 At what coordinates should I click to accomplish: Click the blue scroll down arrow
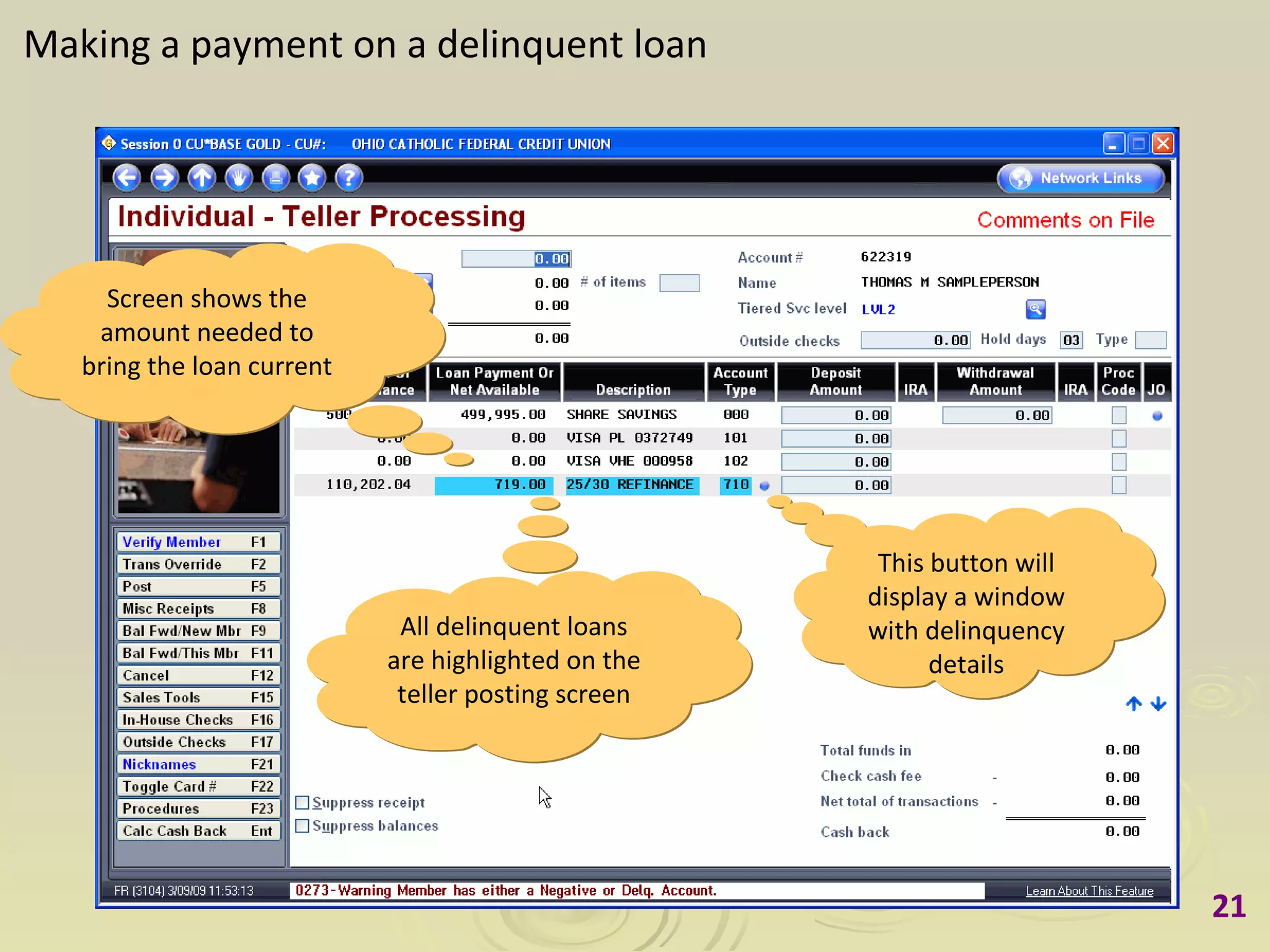1158,704
